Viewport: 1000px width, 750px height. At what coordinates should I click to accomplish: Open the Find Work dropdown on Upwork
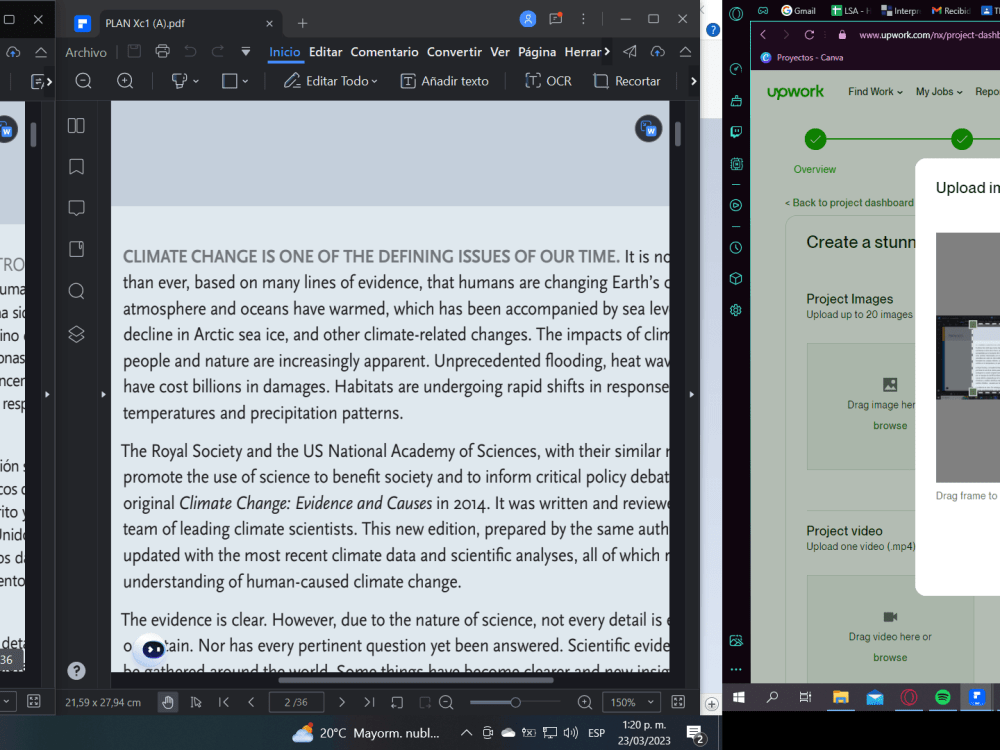click(x=875, y=92)
